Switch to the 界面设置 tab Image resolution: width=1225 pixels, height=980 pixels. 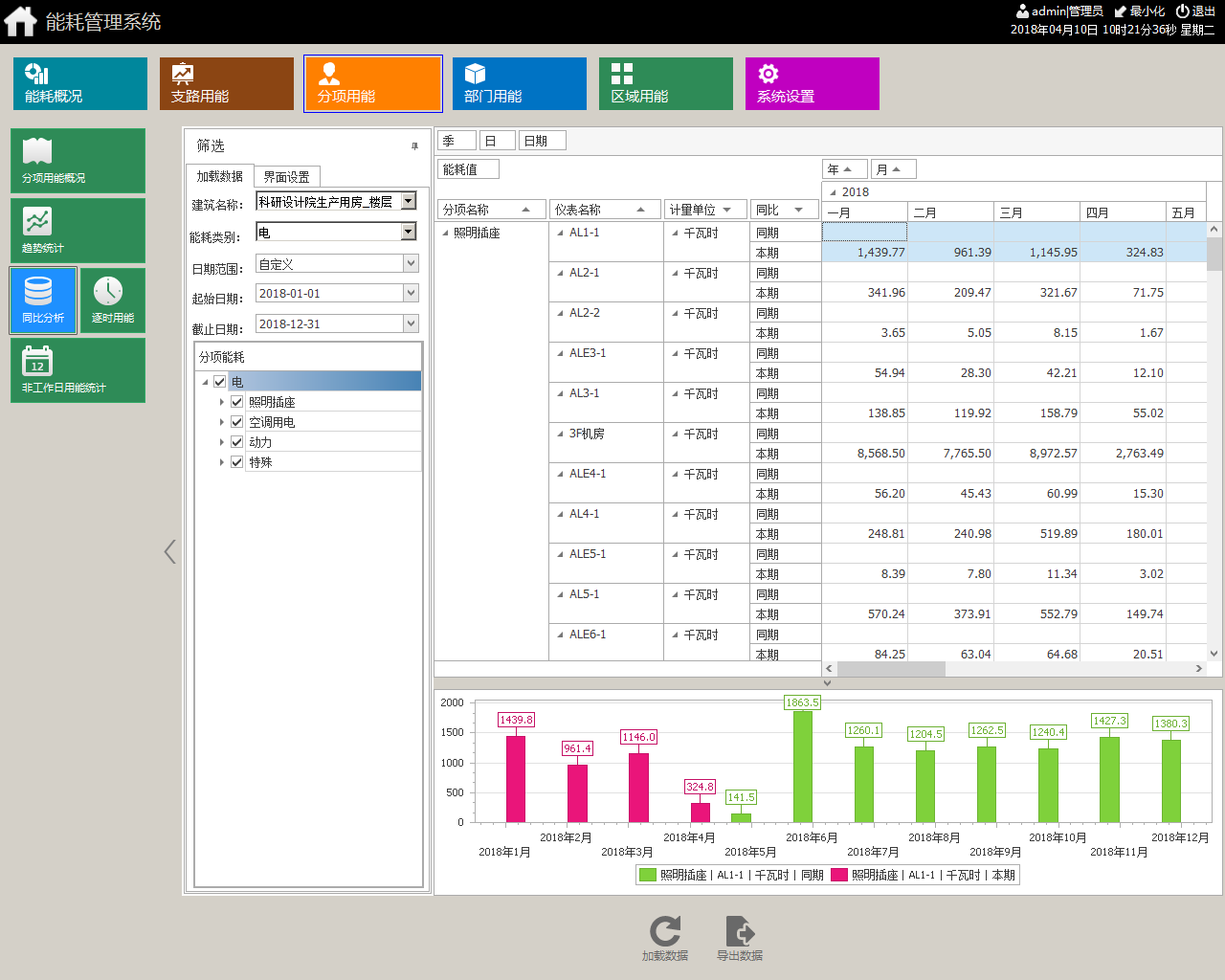(x=286, y=177)
